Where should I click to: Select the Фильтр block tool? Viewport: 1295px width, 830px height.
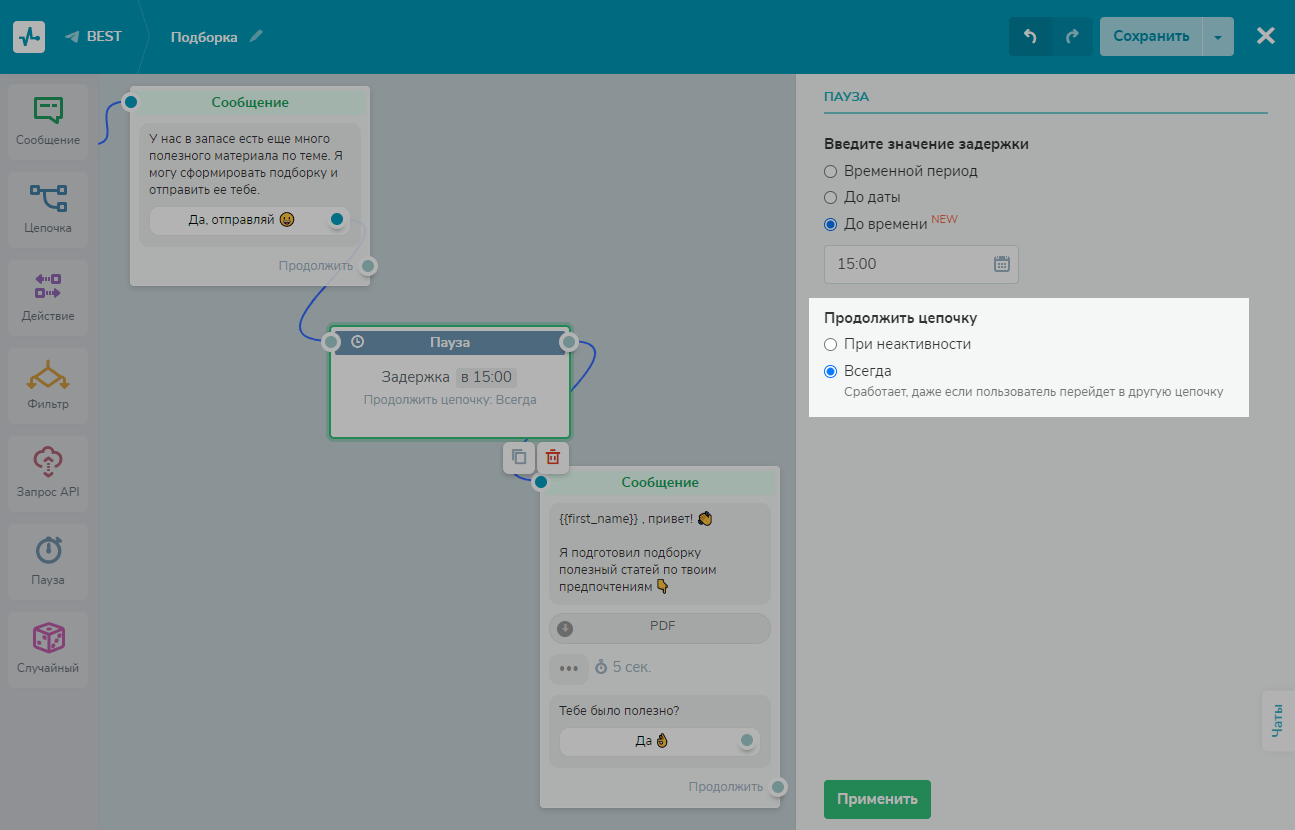click(x=48, y=384)
